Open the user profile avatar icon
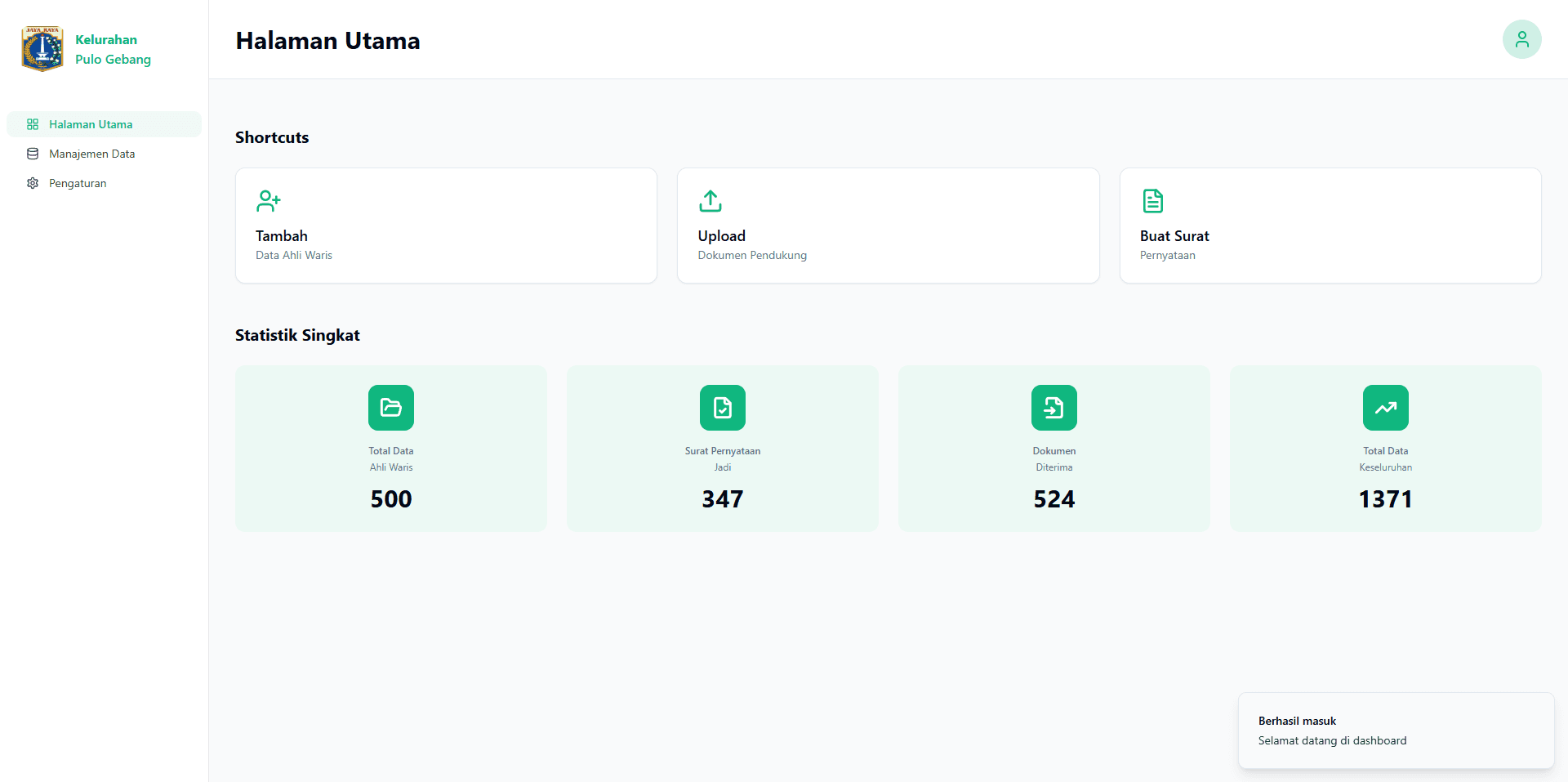The image size is (1568, 782). click(1521, 39)
